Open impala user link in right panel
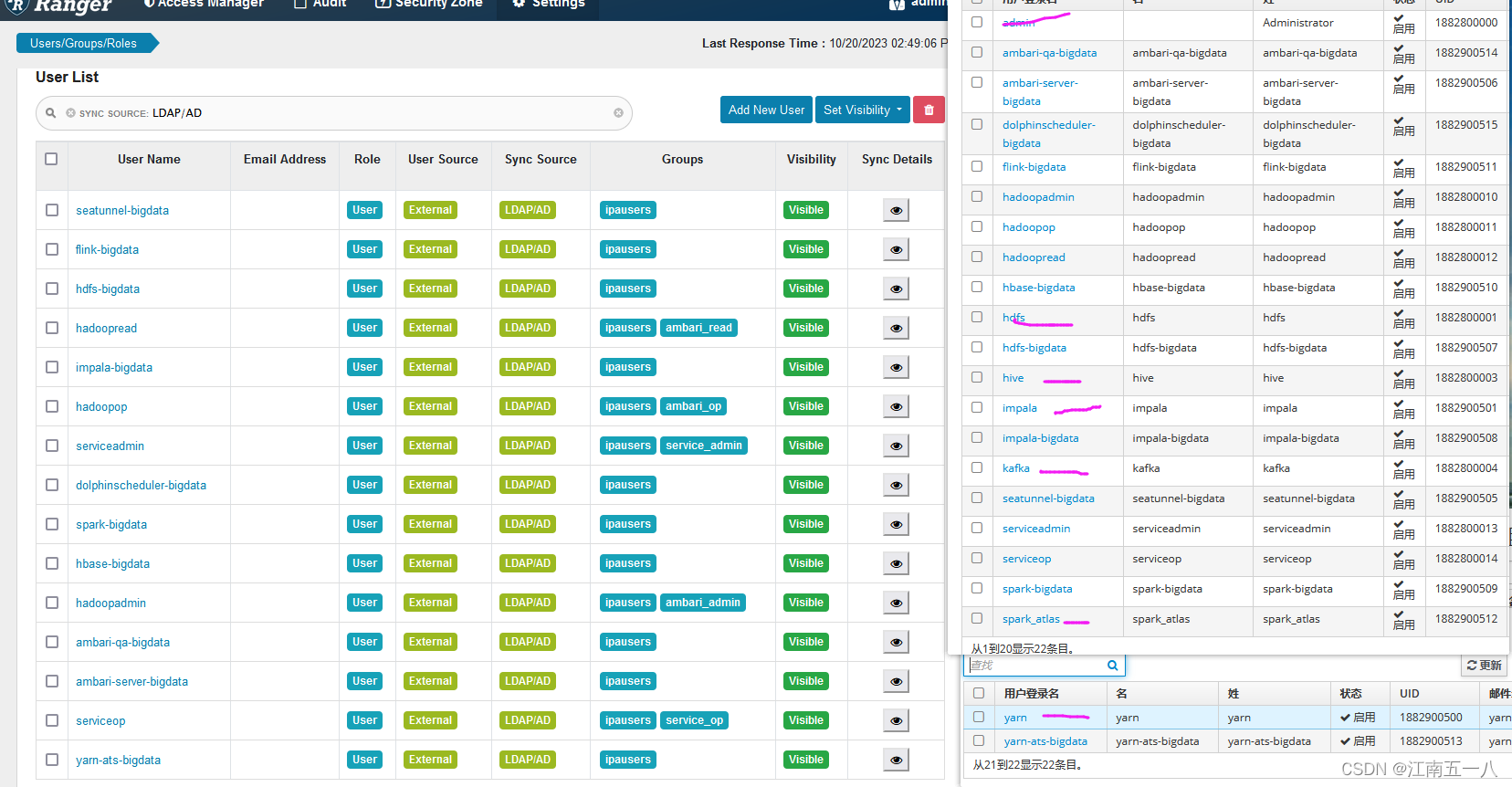This screenshot has width=1512, height=787. click(1020, 408)
